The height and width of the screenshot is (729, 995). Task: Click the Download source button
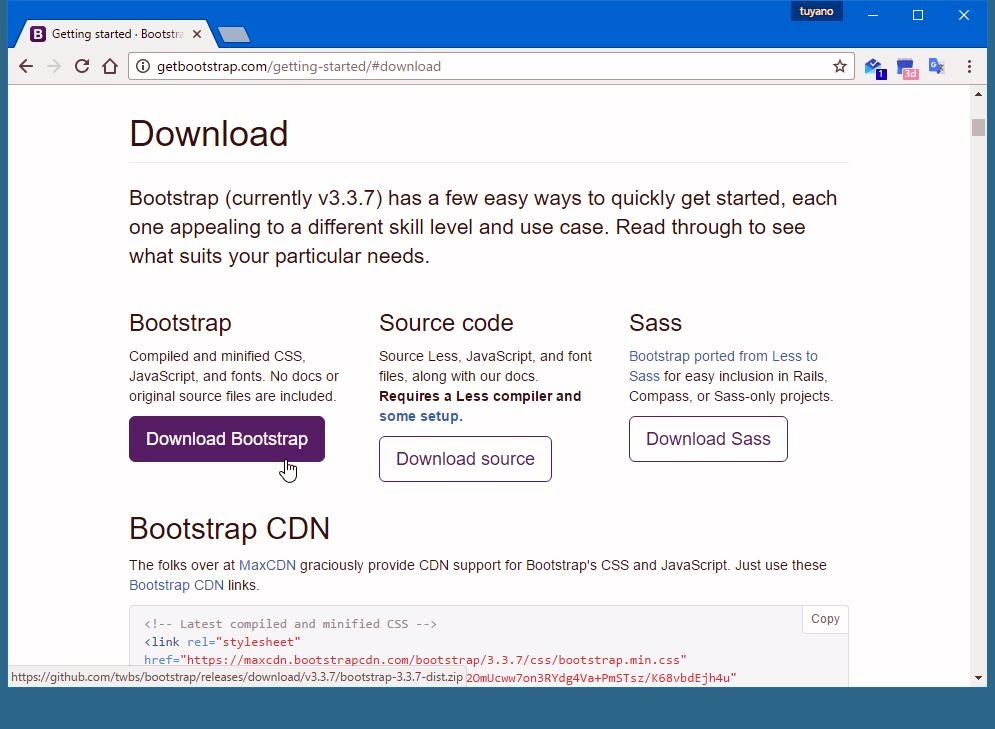point(465,459)
